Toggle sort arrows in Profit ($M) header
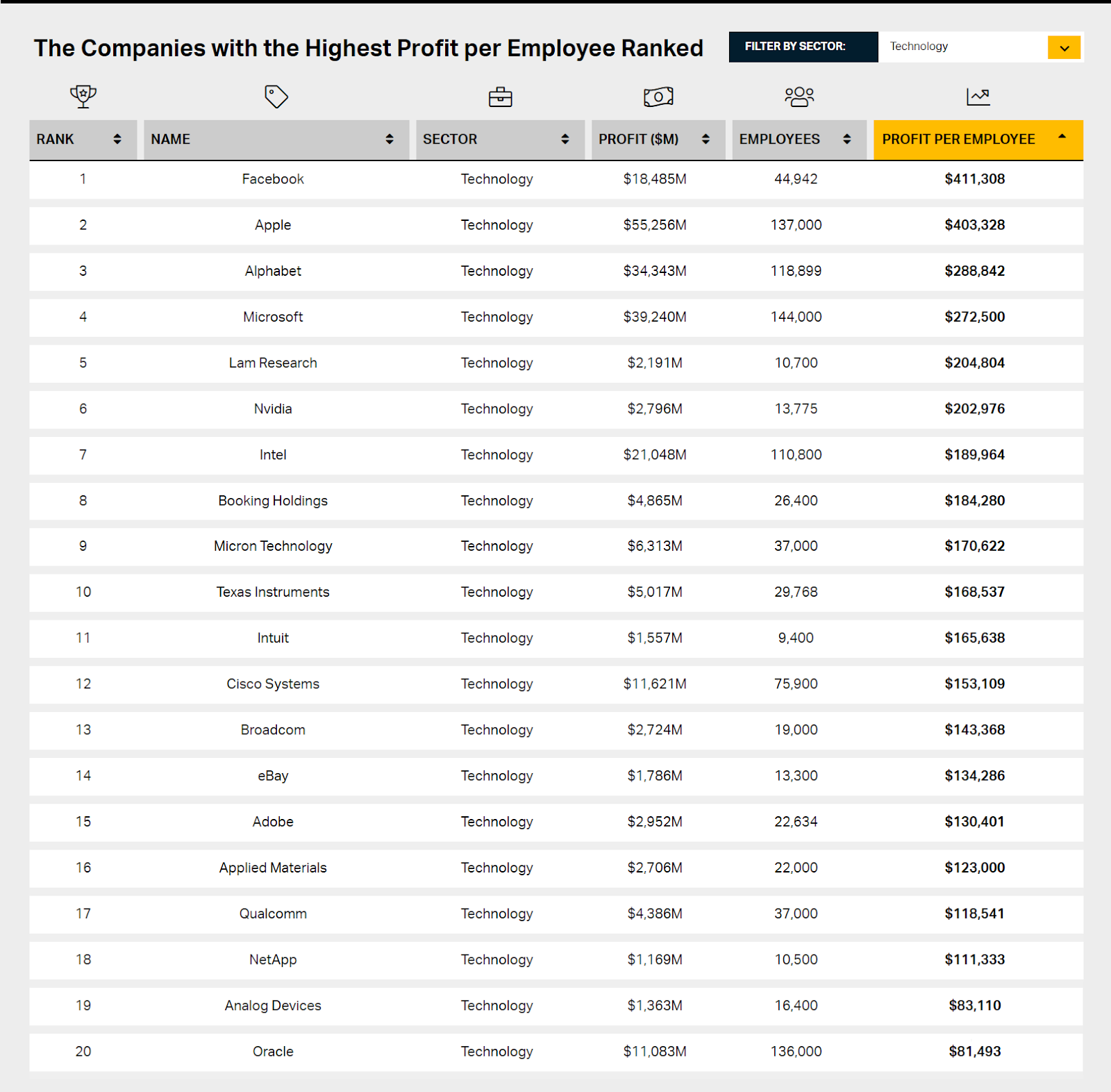 click(705, 140)
